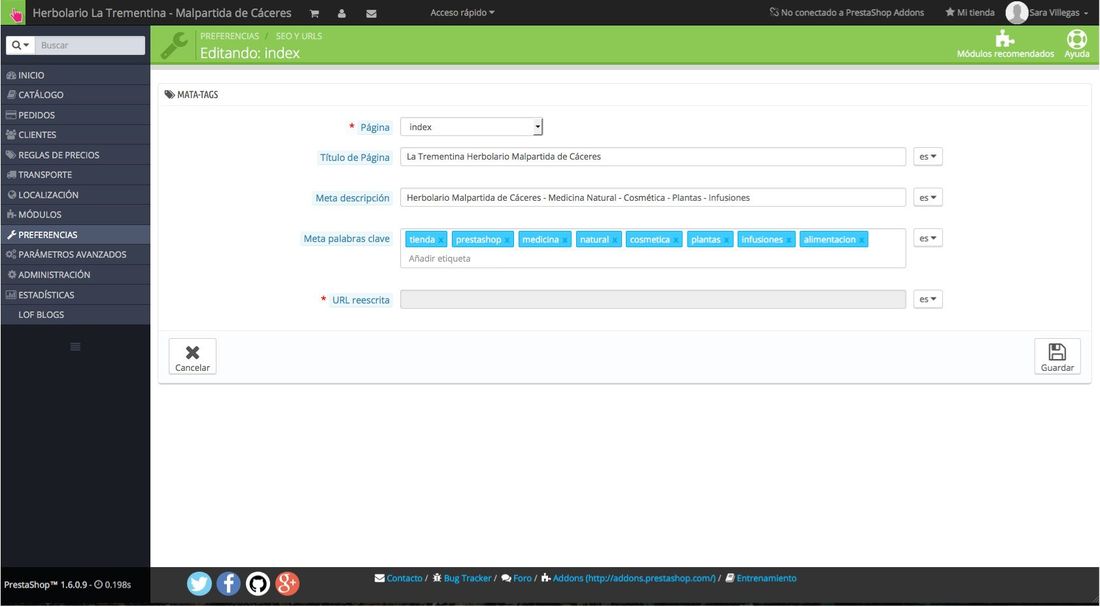Click PREFERENCIAS breadcrumb link
The width and height of the screenshot is (1100, 607).
click(229, 36)
